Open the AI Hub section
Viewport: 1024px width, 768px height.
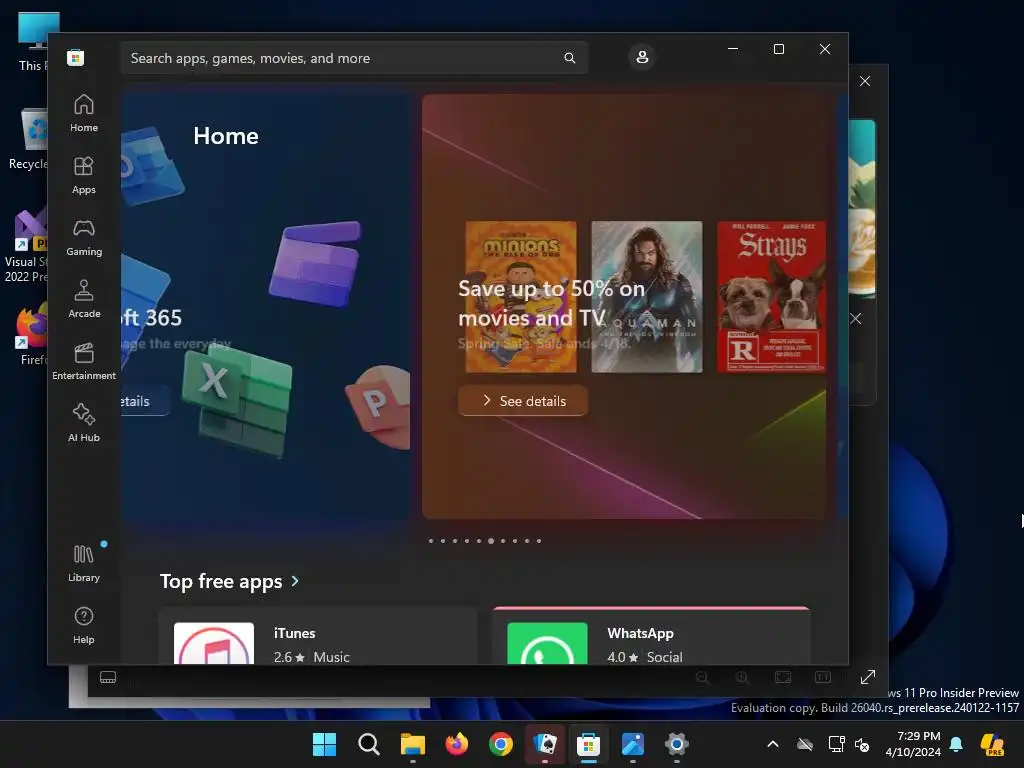tap(84, 424)
